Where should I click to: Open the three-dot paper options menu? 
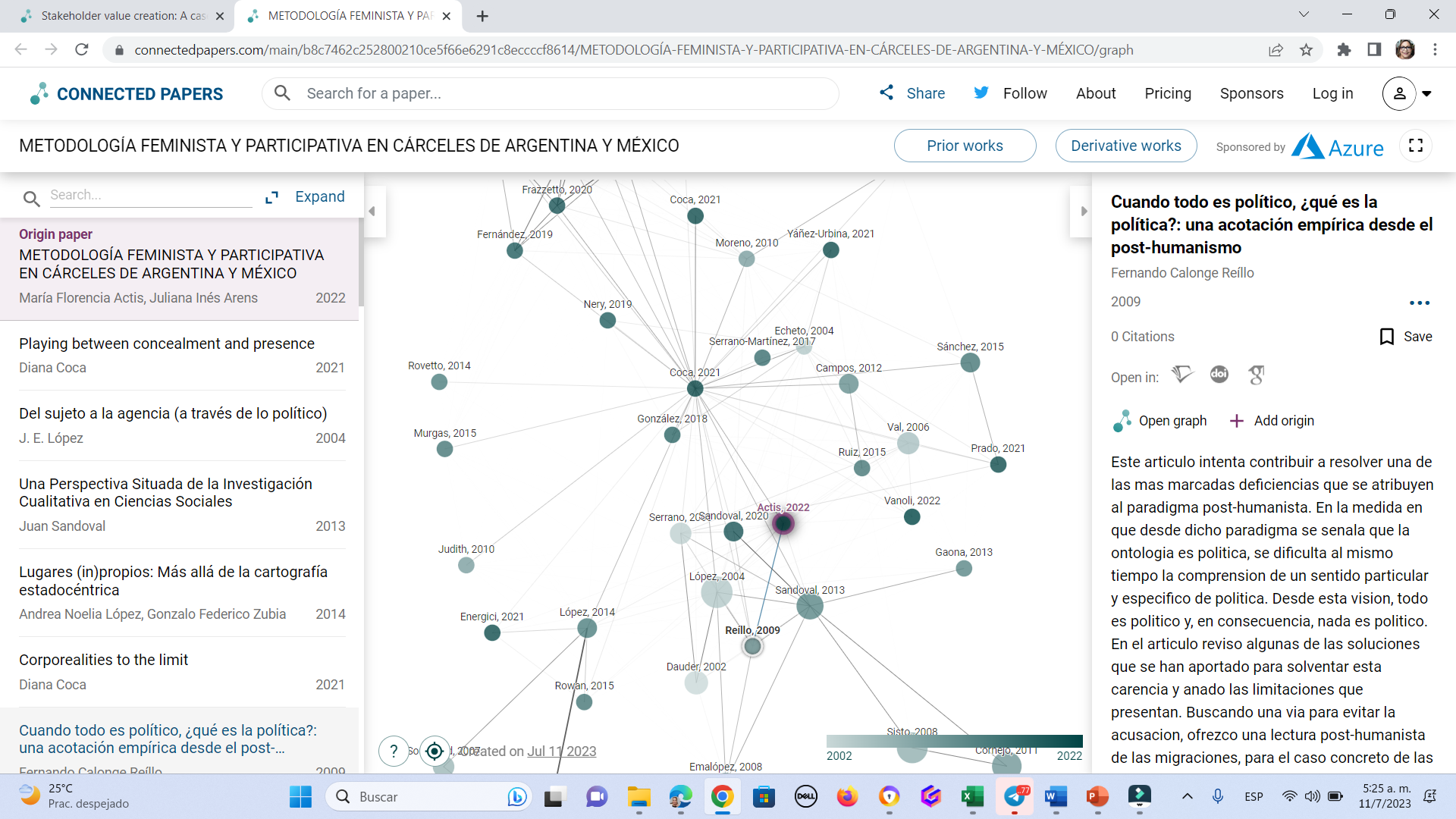tap(1420, 303)
